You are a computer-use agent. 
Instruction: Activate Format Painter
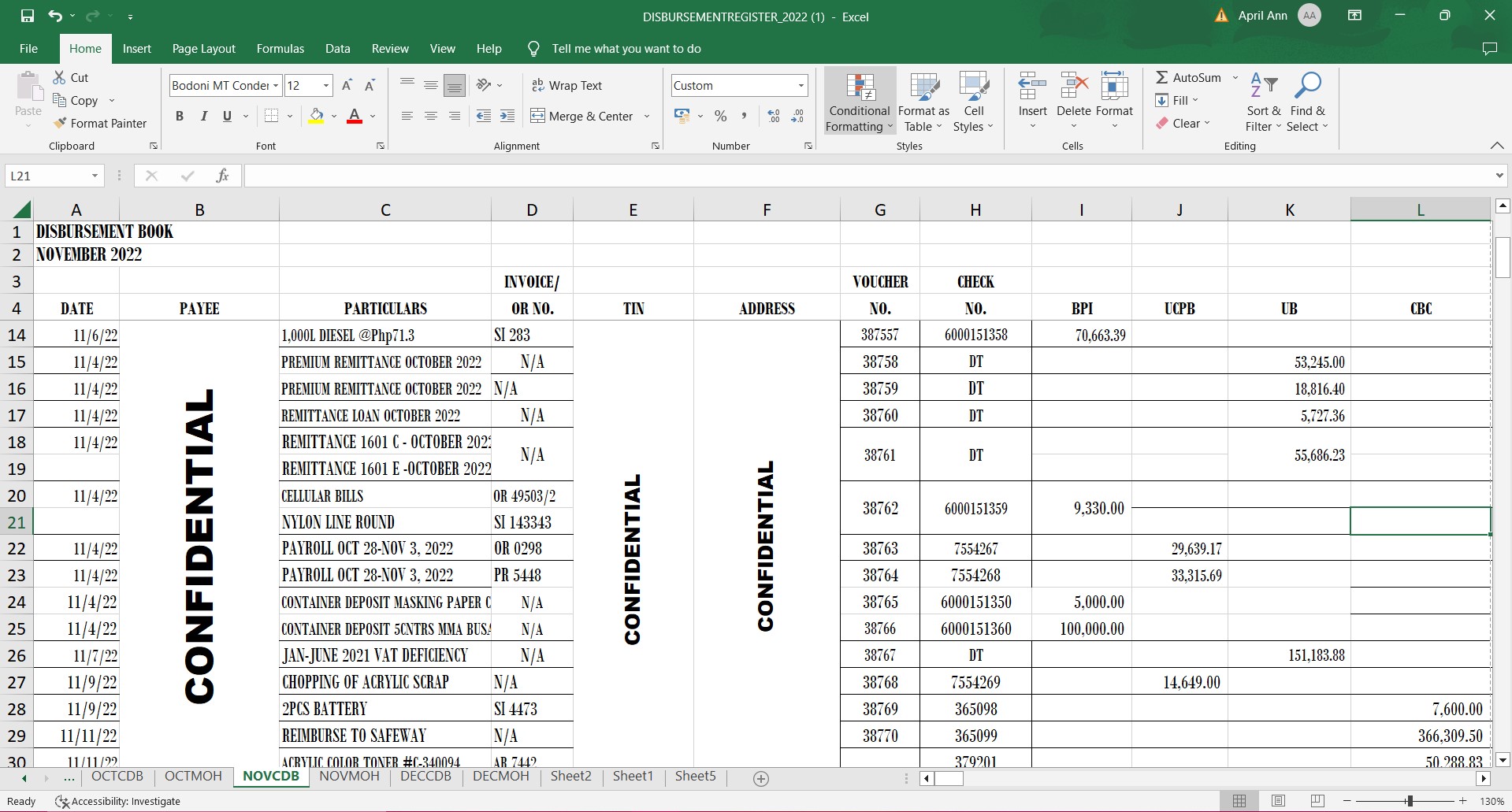click(x=100, y=123)
